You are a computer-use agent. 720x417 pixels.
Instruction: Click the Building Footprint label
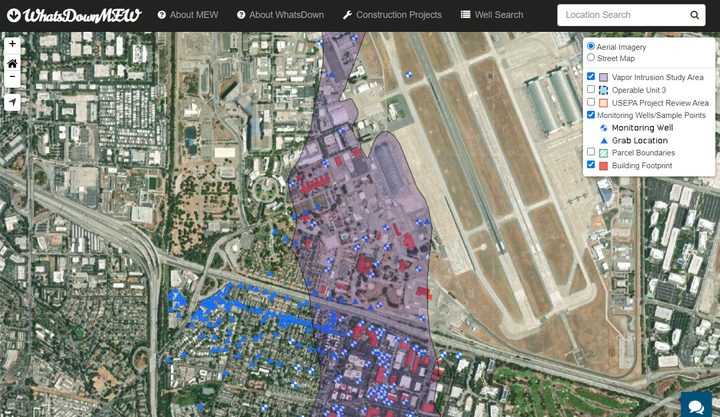point(642,166)
